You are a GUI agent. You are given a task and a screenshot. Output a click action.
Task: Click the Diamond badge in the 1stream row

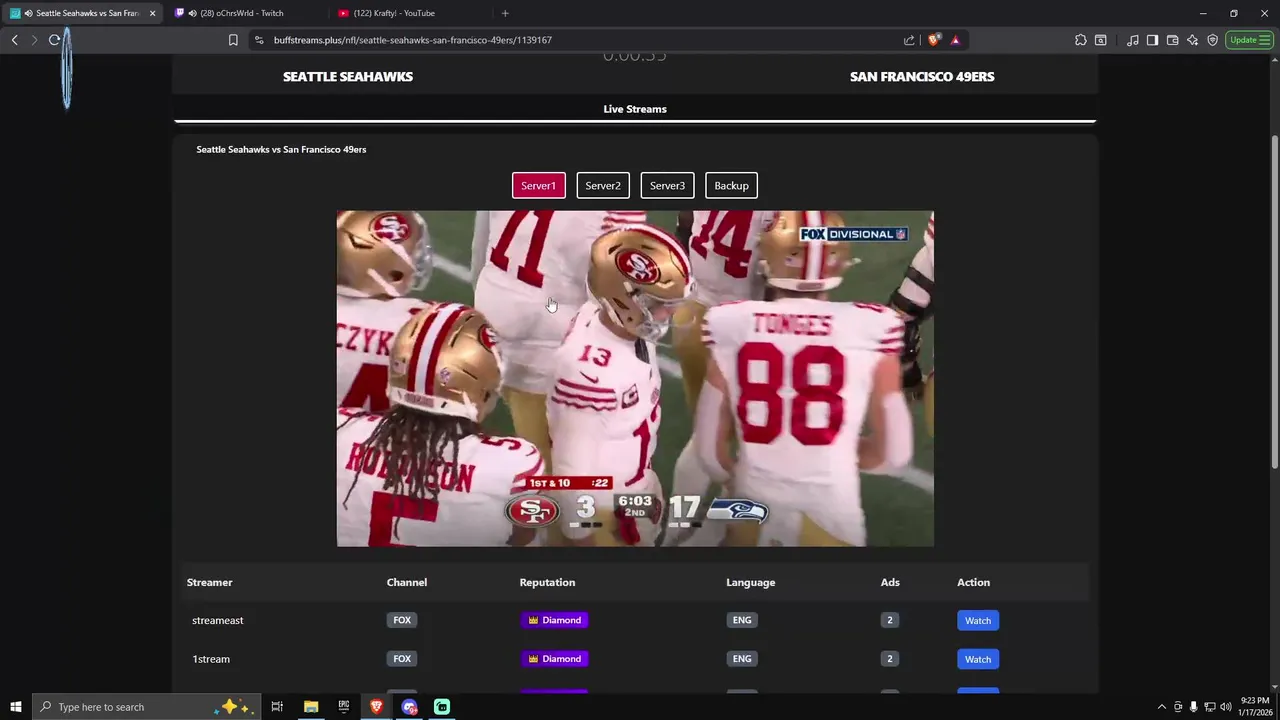click(x=554, y=659)
